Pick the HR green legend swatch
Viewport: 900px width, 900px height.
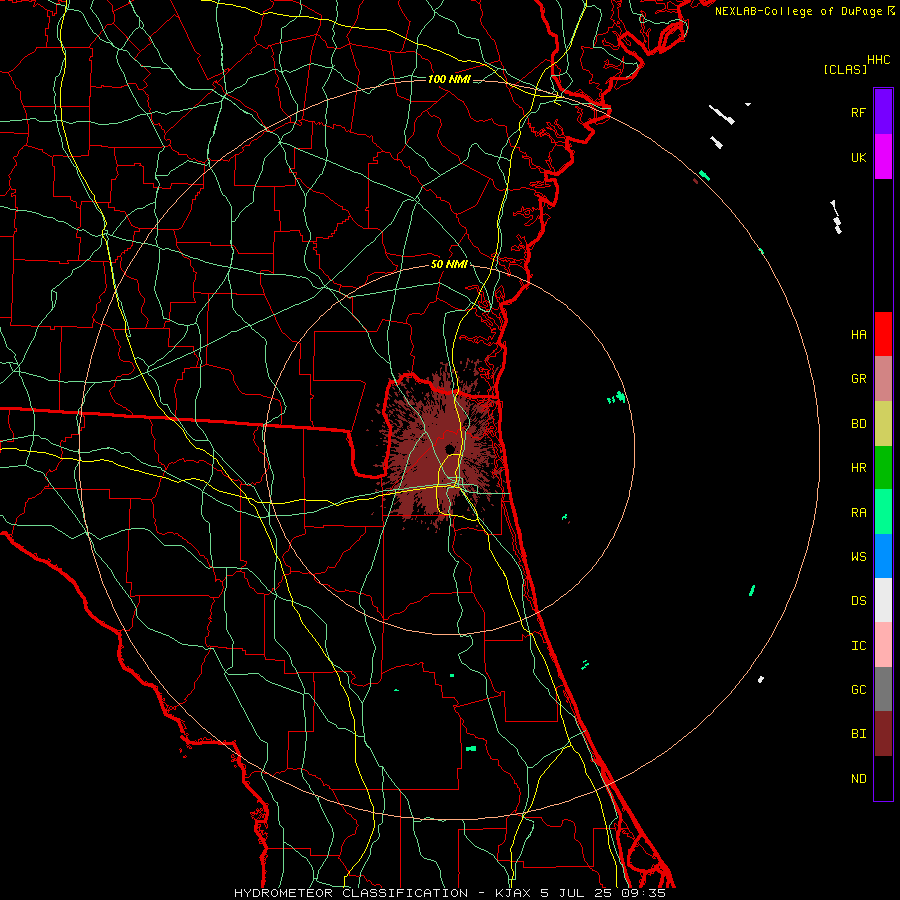pyautogui.click(x=883, y=467)
